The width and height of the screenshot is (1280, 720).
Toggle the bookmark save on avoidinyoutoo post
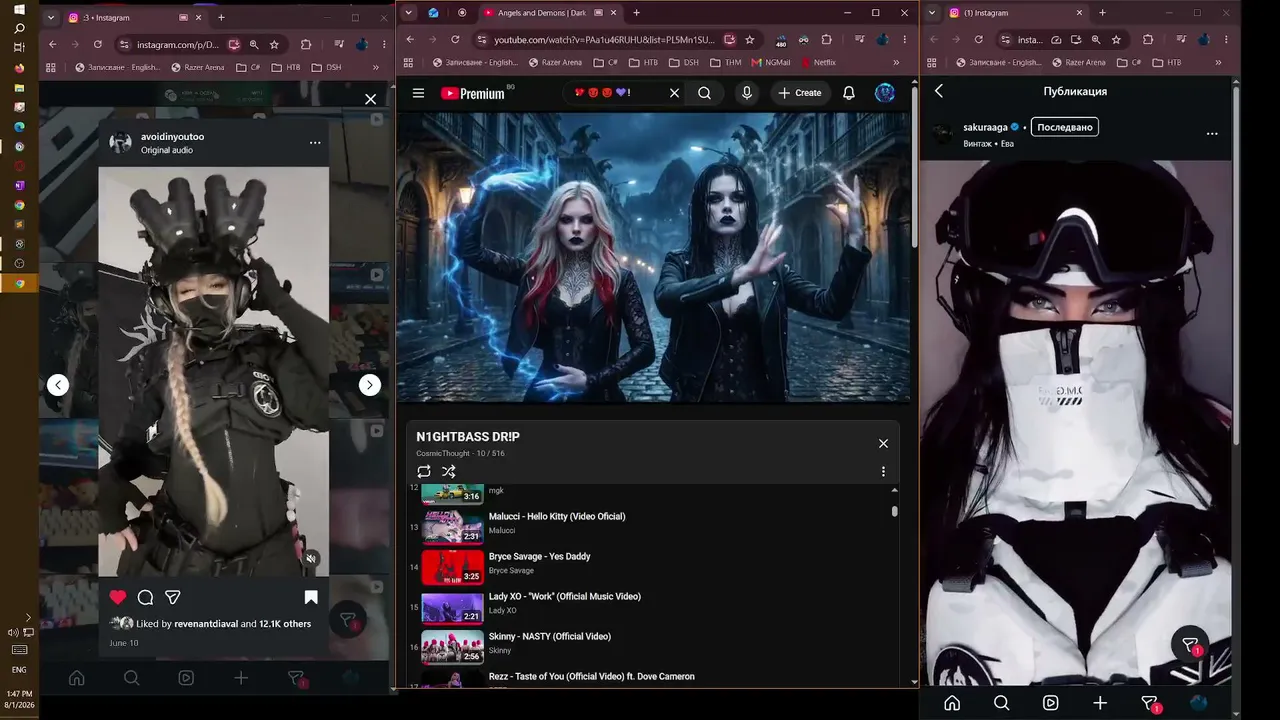tap(311, 597)
